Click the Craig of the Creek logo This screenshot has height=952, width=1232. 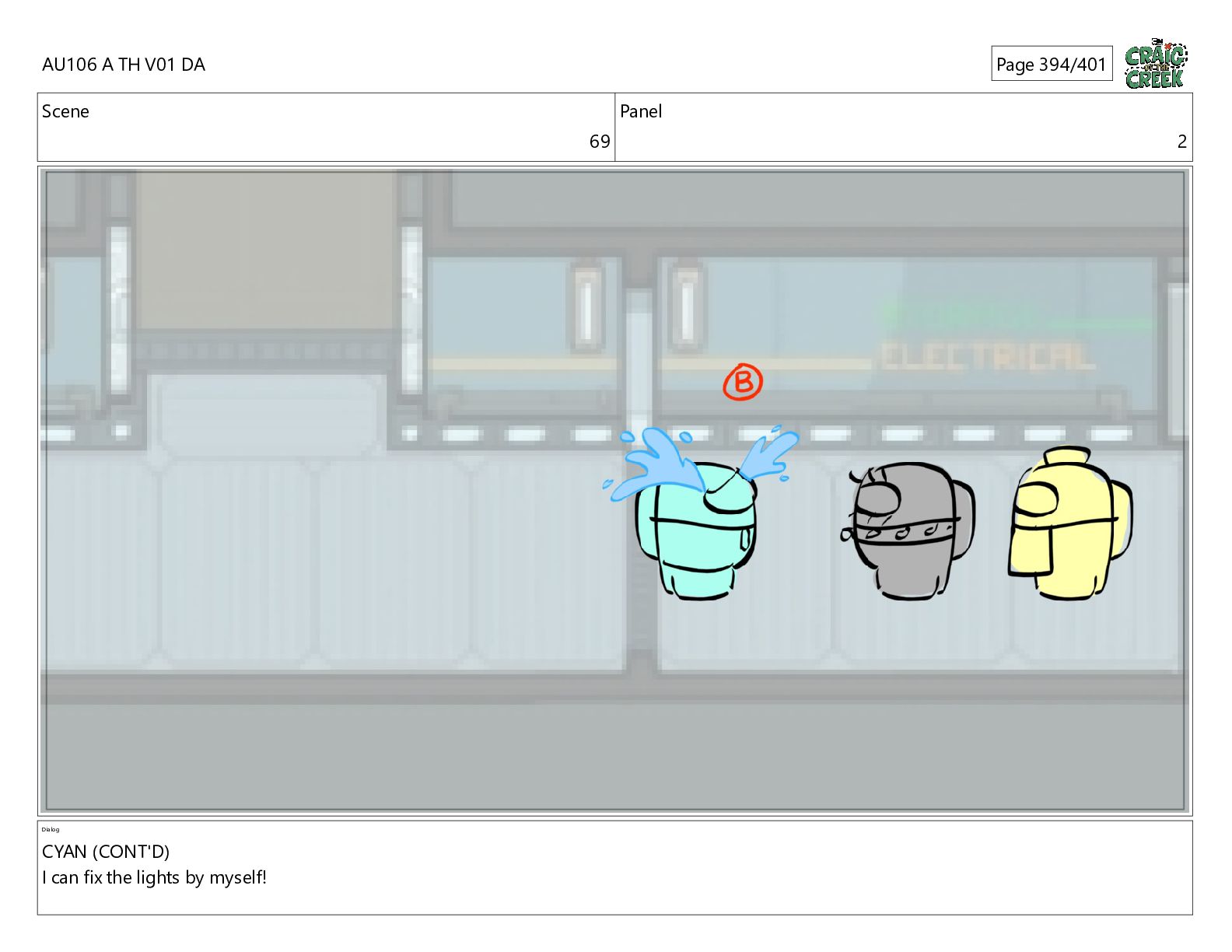tap(1156, 63)
